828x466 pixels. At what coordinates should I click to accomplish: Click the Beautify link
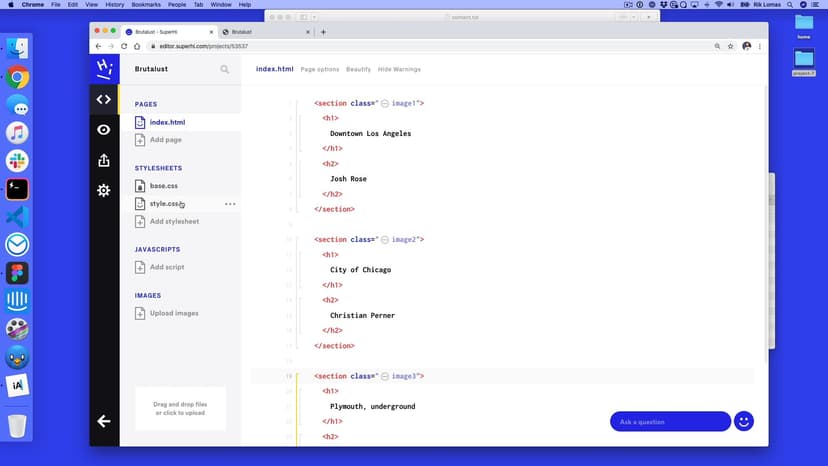pos(358,69)
